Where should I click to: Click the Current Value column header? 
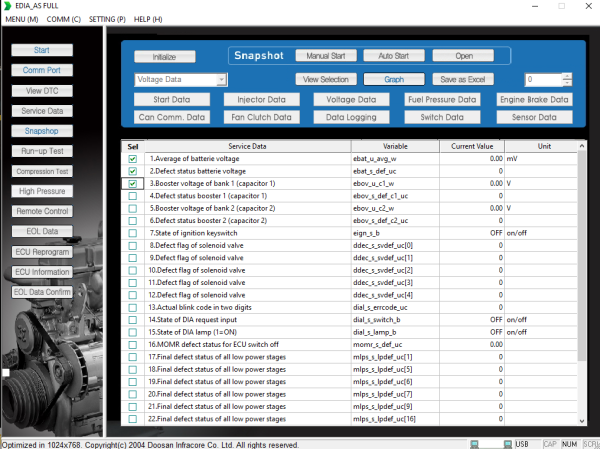[x=472, y=146]
